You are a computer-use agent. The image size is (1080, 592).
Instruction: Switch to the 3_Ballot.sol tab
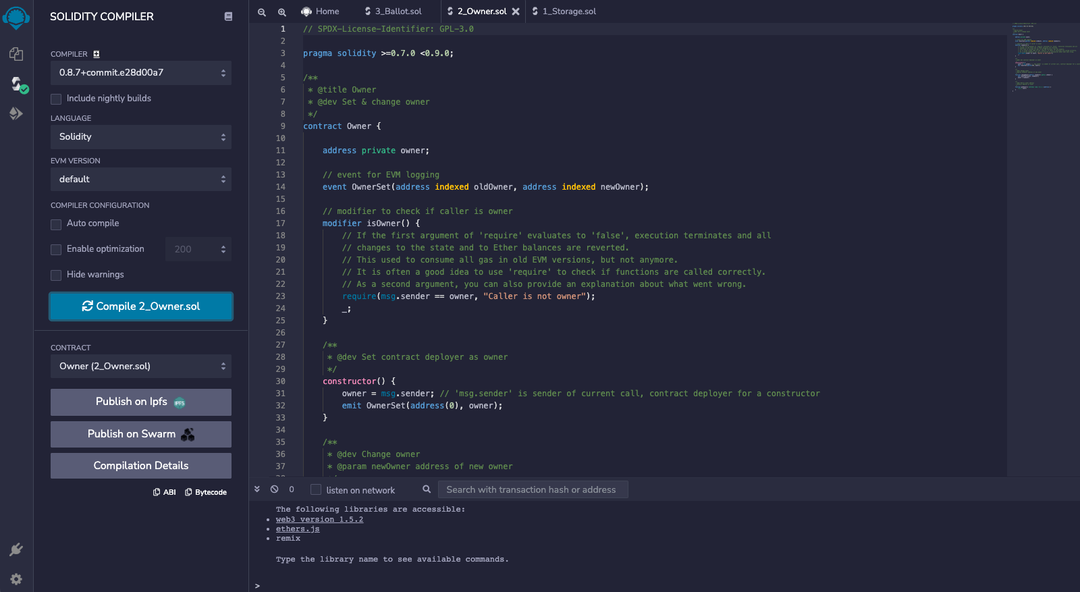397,12
